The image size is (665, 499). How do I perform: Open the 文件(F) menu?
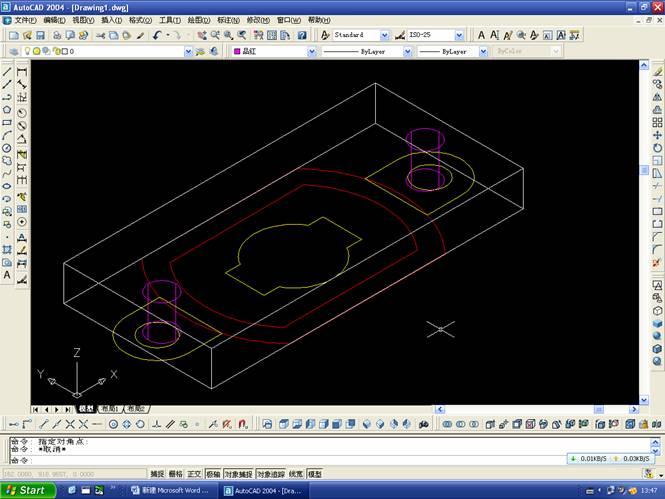pyautogui.click(x=25, y=20)
